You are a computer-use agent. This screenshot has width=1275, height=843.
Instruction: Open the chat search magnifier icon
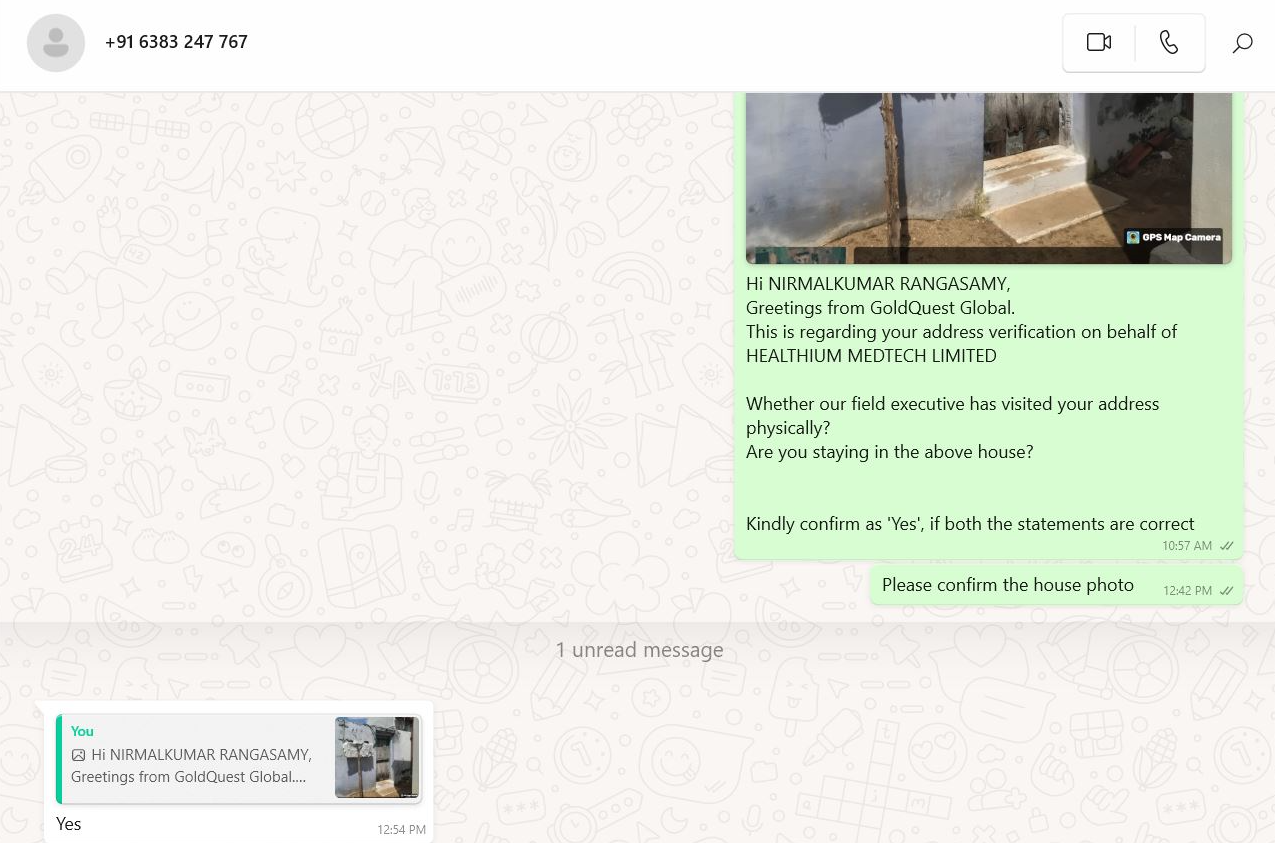(x=1242, y=43)
